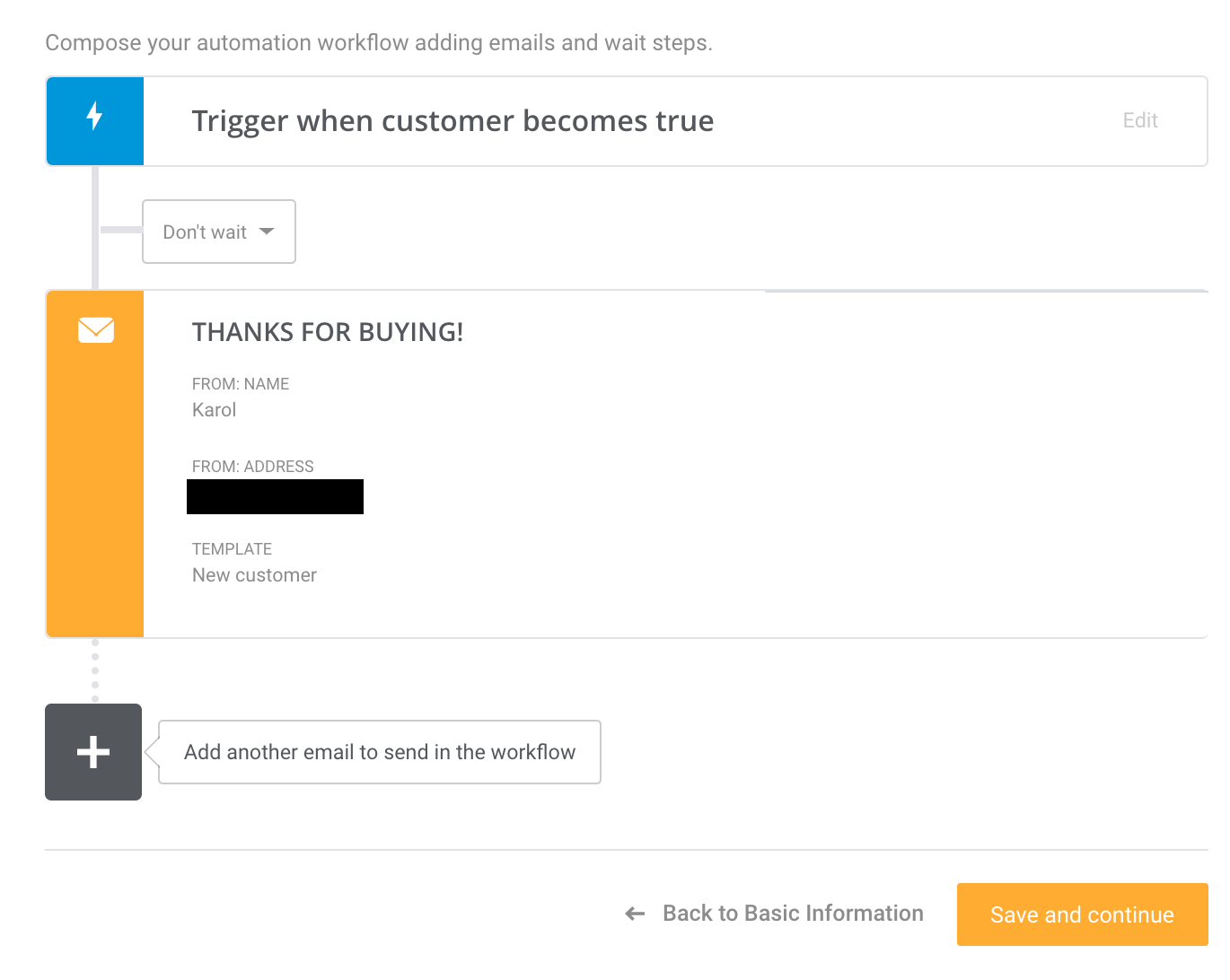Open the "Don't wait" delay dropdown
The height and width of the screenshot is (980, 1230).
pyautogui.click(x=218, y=232)
